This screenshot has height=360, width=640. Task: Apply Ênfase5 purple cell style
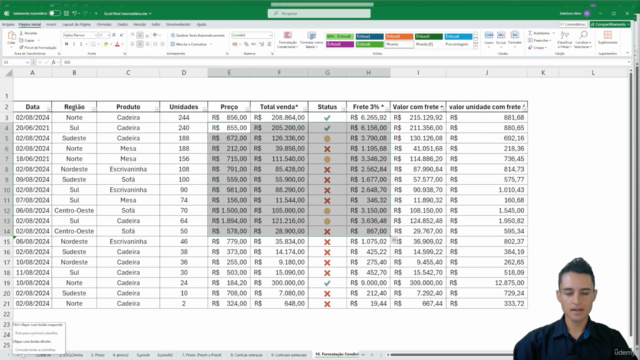[340, 44]
